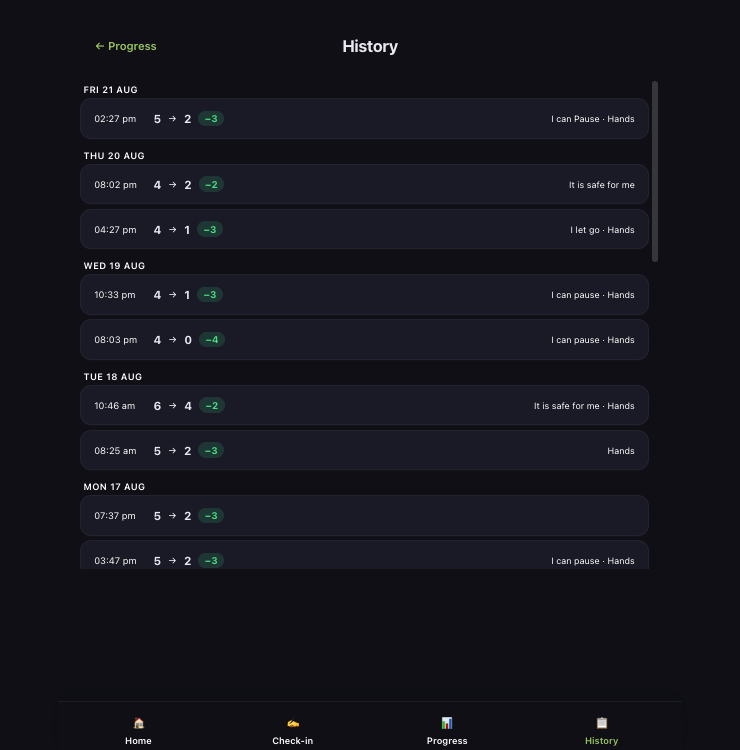Click the −4 change badge

click(x=212, y=340)
